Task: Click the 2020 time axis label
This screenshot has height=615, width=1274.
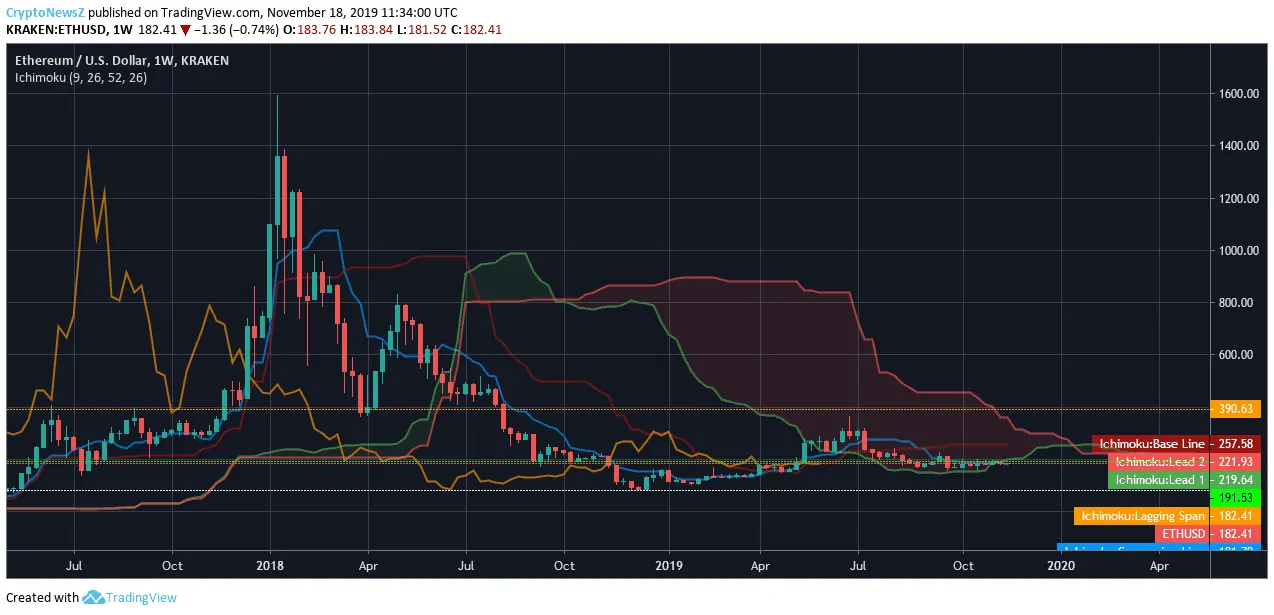Action: pos(1059,565)
